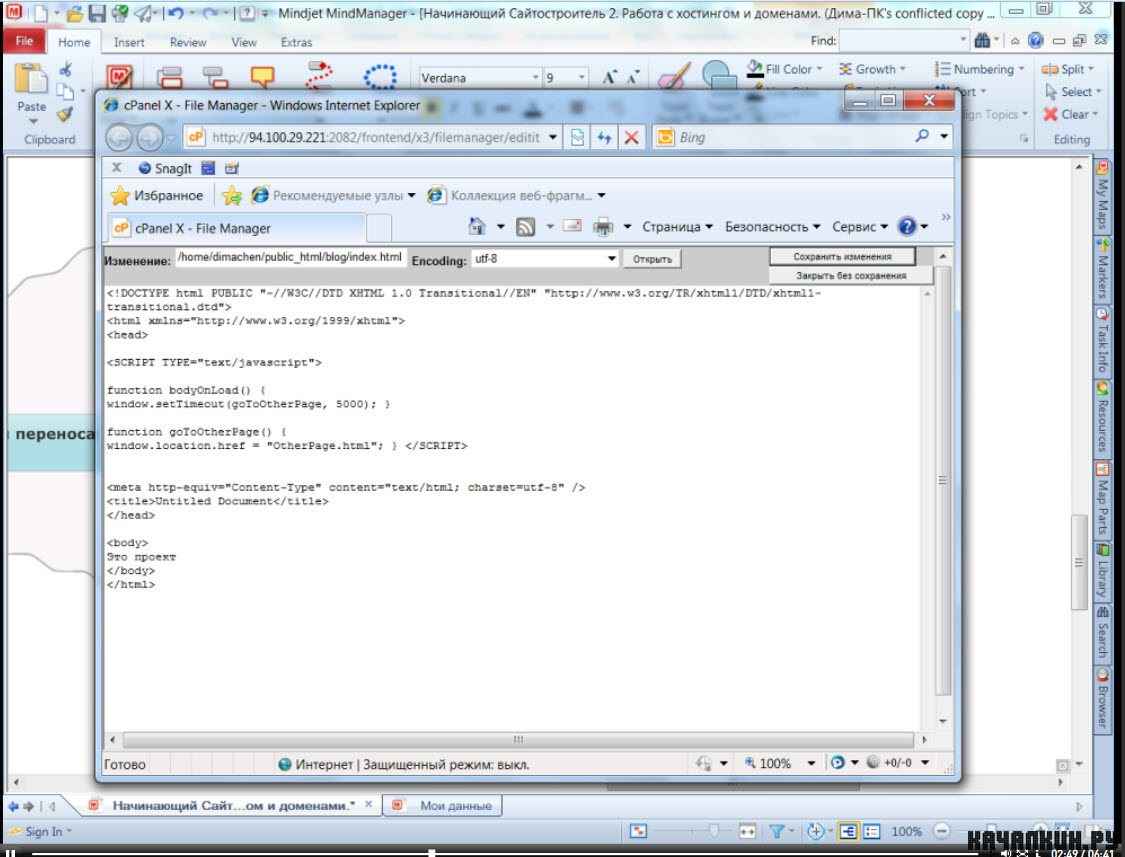Viewport: 1125px width, 857px height.
Task: Open the IE address bar history dropdown
Action: (x=552, y=137)
